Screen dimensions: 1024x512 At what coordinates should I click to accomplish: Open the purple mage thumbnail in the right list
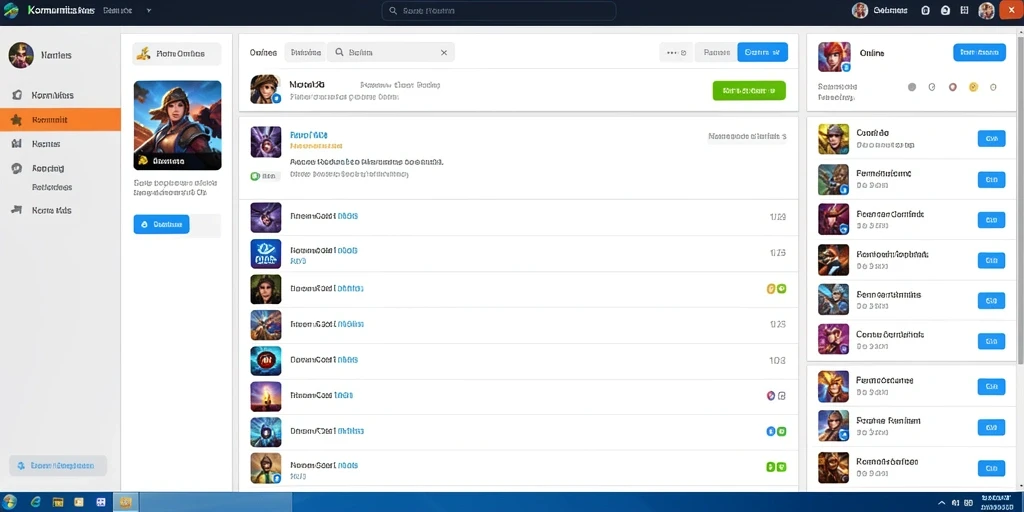pyautogui.click(x=833, y=339)
